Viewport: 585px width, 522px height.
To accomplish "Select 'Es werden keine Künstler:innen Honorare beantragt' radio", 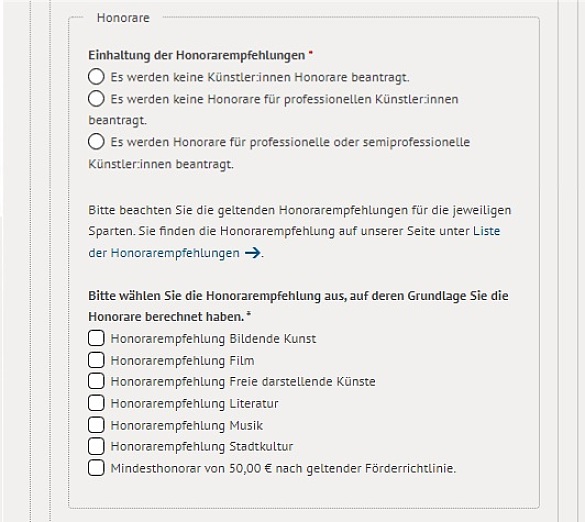I will [96, 76].
